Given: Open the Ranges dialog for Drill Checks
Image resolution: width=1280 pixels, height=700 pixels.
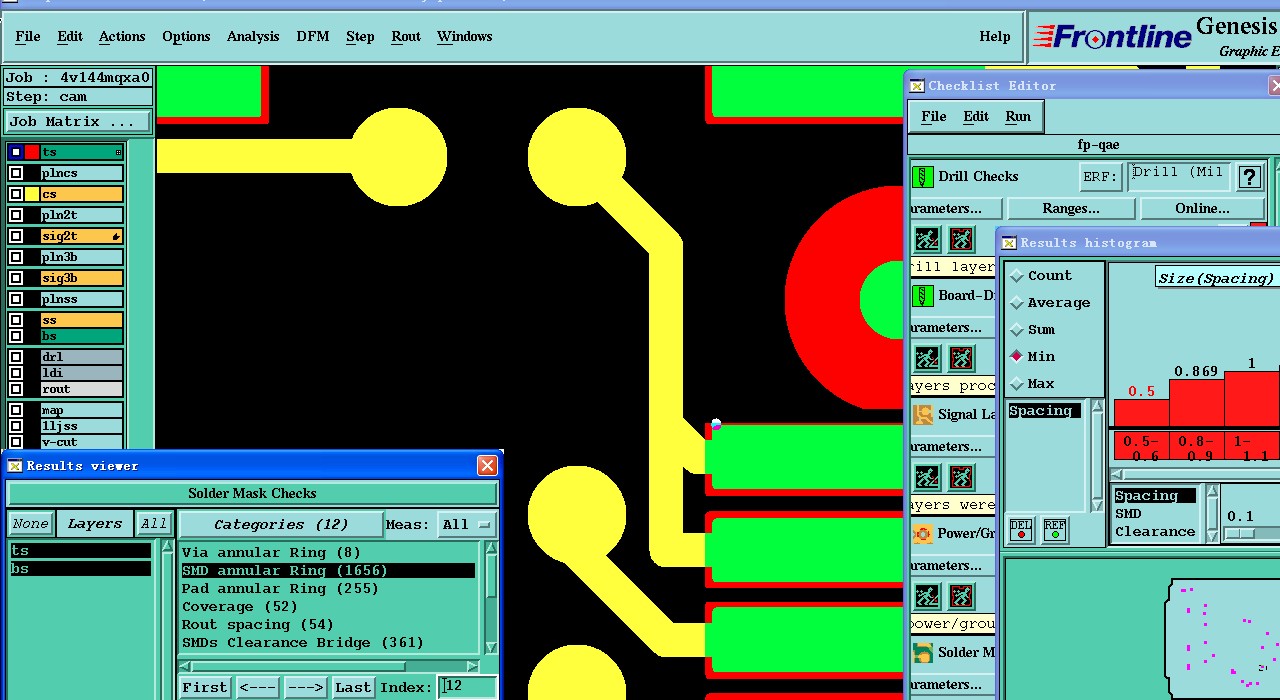Looking at the screenshot, I should tap(1071, 209).
